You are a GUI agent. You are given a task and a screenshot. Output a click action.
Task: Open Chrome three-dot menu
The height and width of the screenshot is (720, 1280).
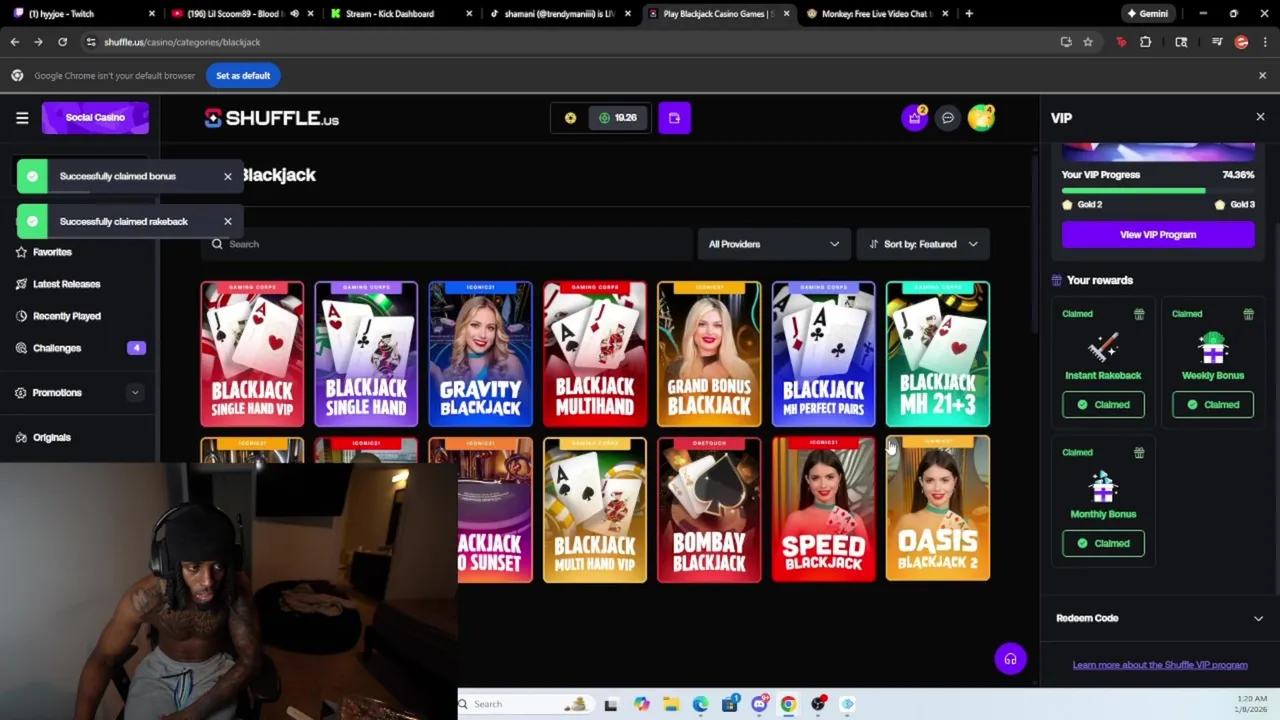[x=1263, y=42]
